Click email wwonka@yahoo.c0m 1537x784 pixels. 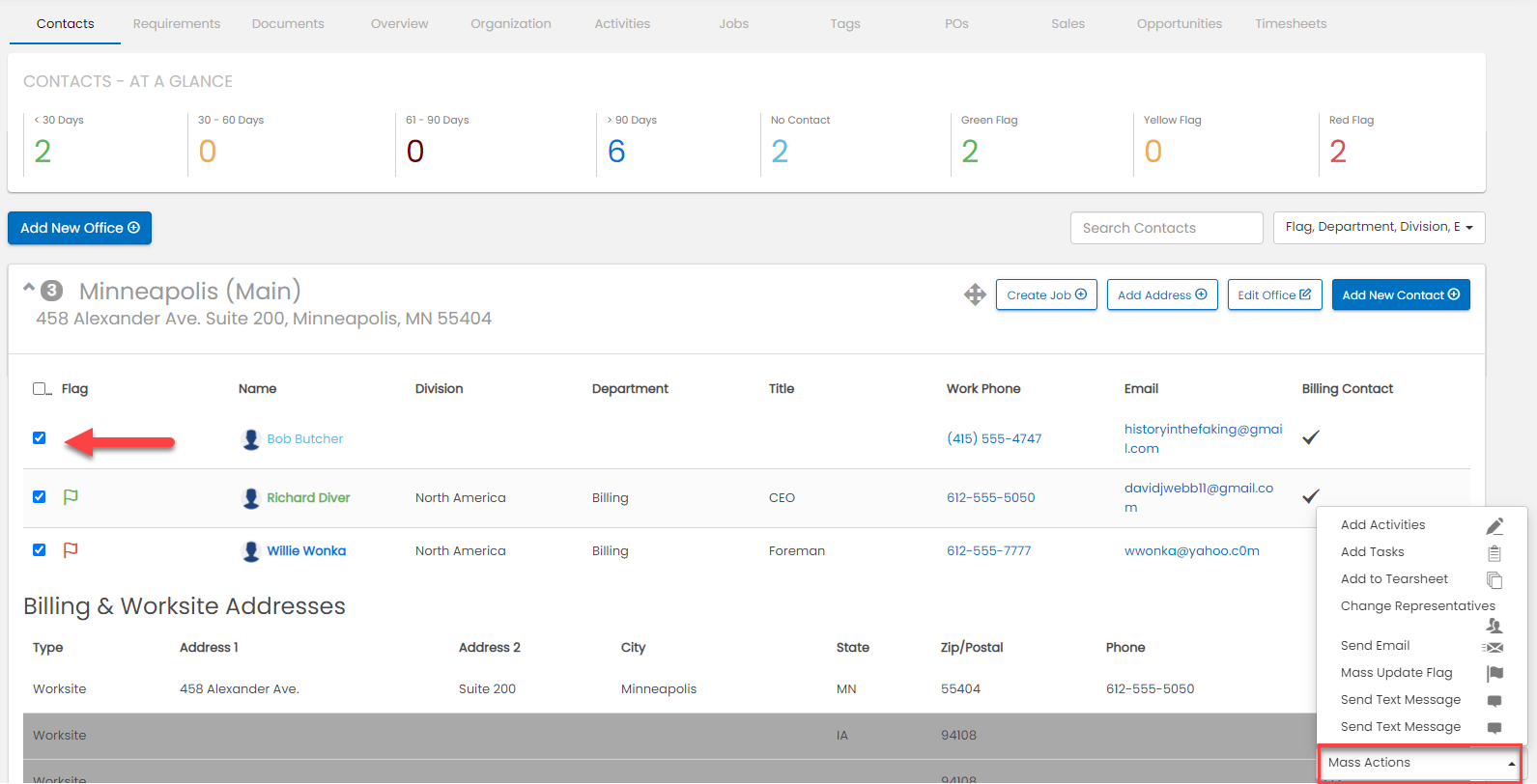tap(1192, 551)
